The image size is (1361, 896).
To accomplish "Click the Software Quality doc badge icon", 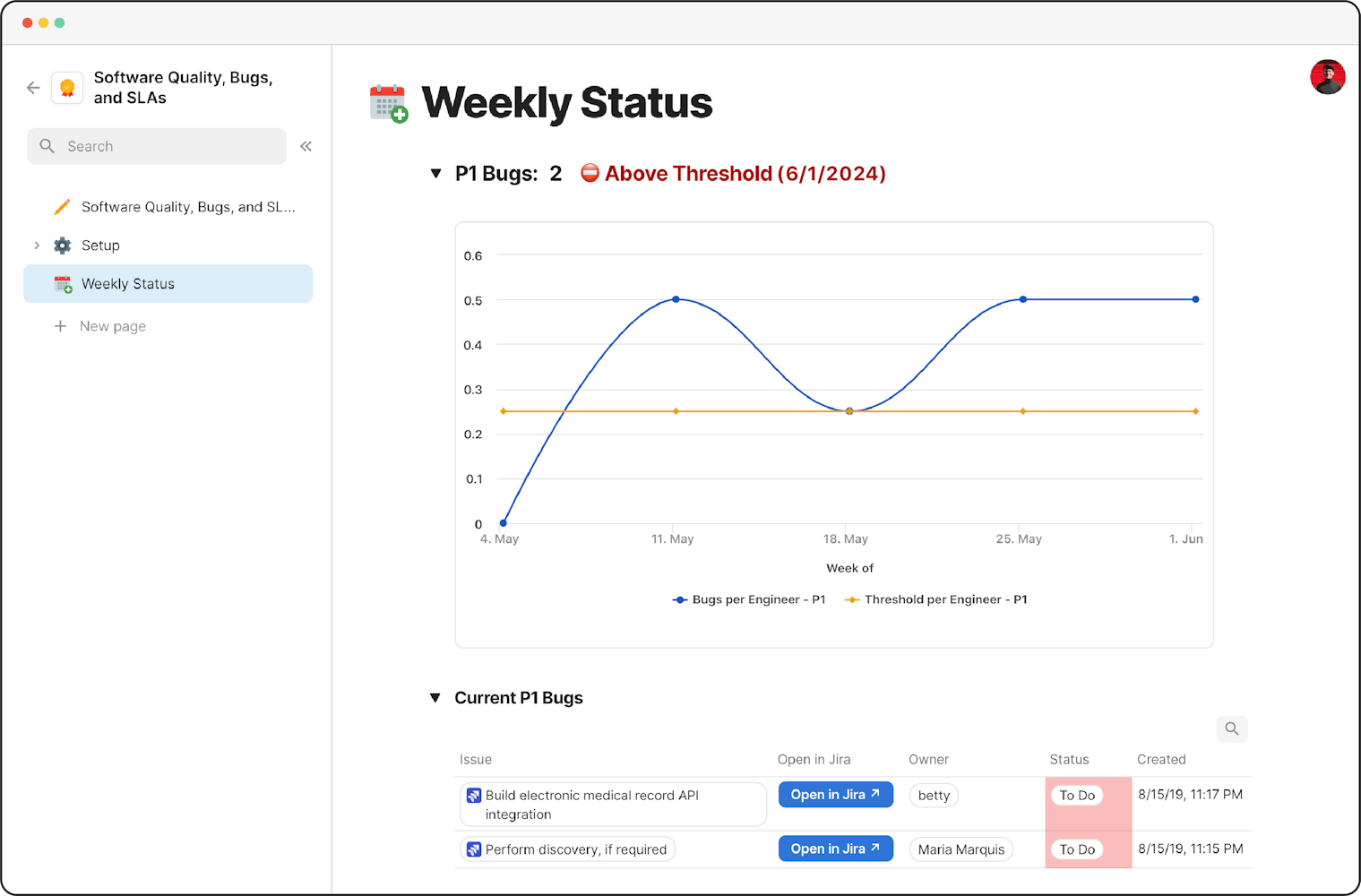I will 67,88.
